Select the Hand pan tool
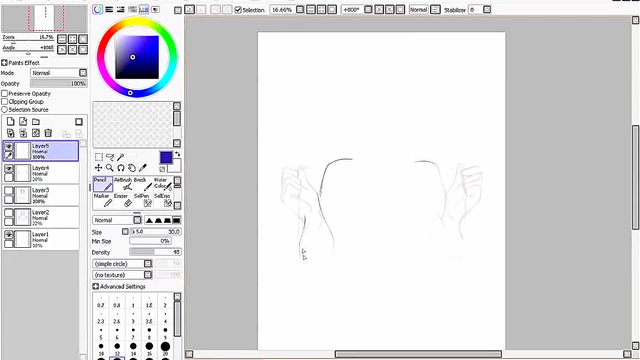Viewport: 640px width, 360px height. 131,168
